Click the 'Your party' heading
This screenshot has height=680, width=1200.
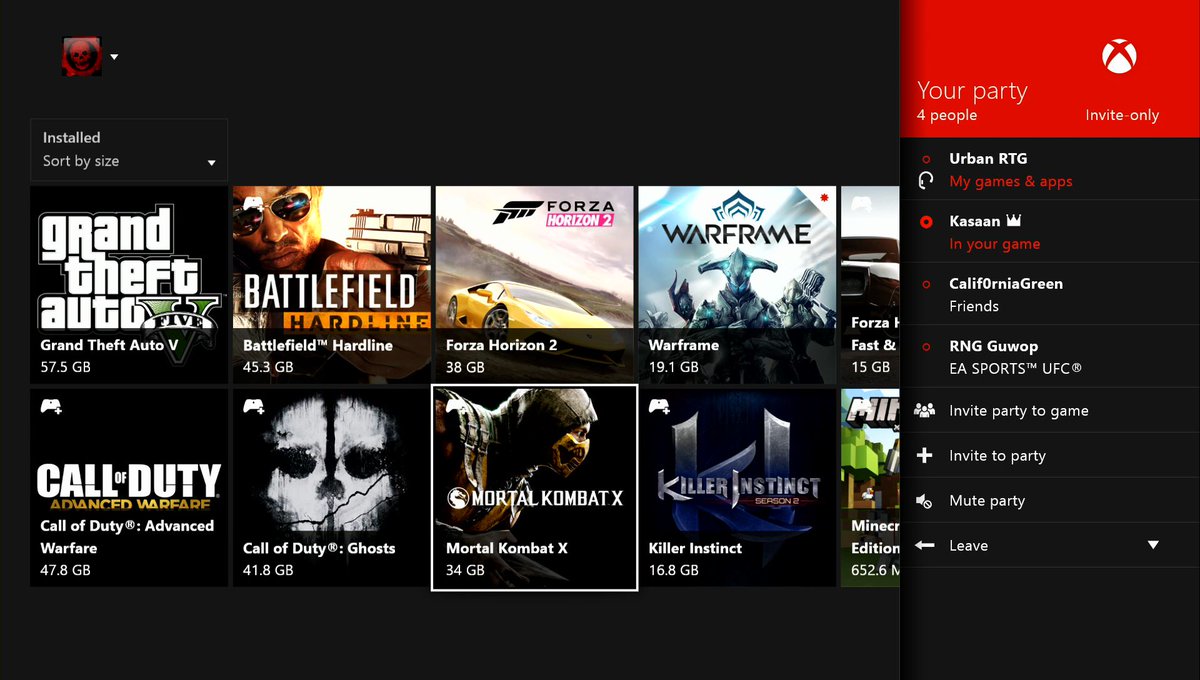pyautogui.click(x=972, y=91)
